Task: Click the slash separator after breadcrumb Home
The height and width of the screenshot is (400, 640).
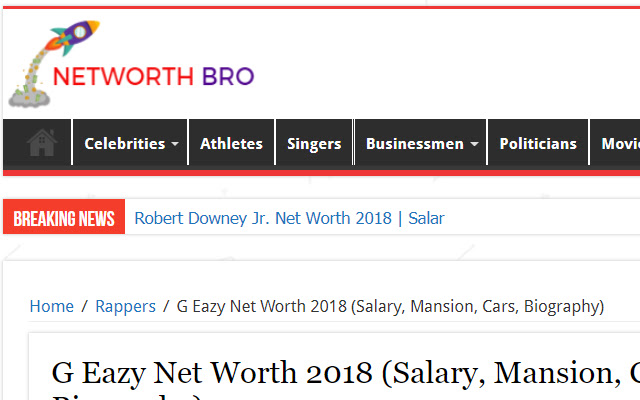Action: click(85, 306)
